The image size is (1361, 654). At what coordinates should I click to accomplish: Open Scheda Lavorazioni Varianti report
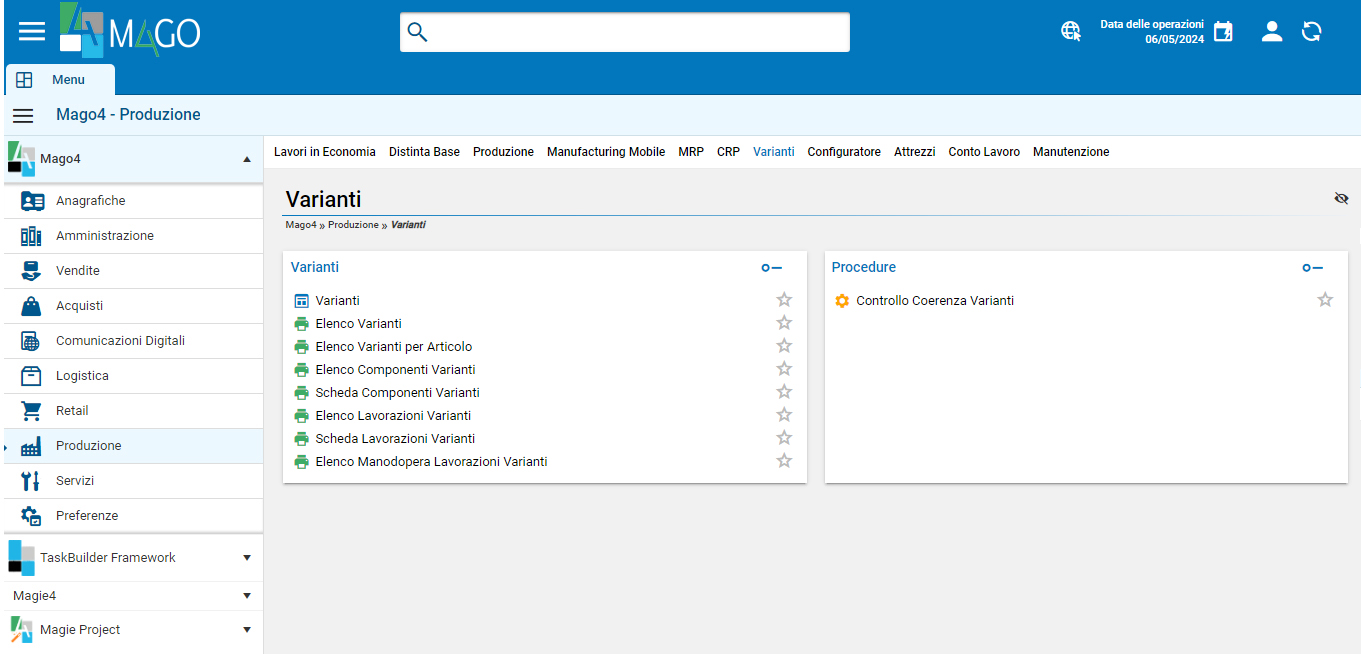pyautogui.click(x=395, y=439)
